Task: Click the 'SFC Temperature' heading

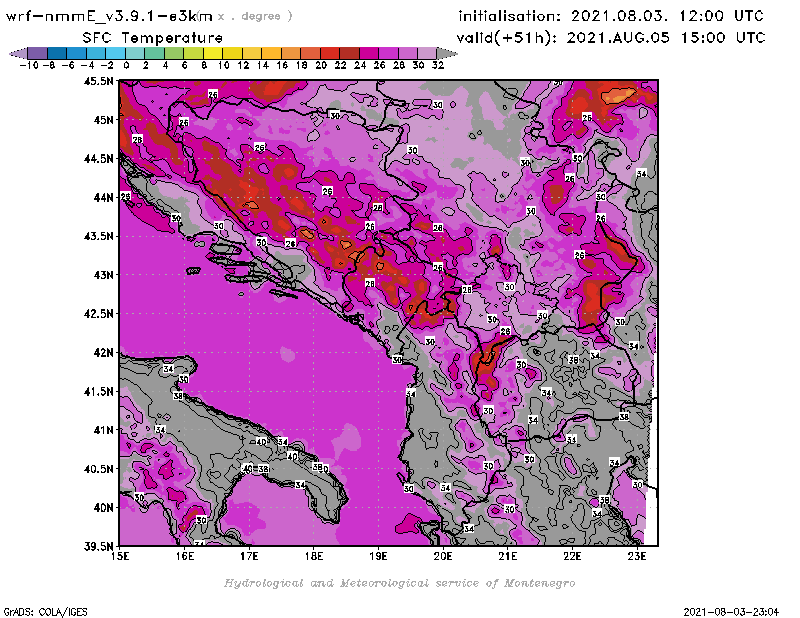Action: click(153, 38)
